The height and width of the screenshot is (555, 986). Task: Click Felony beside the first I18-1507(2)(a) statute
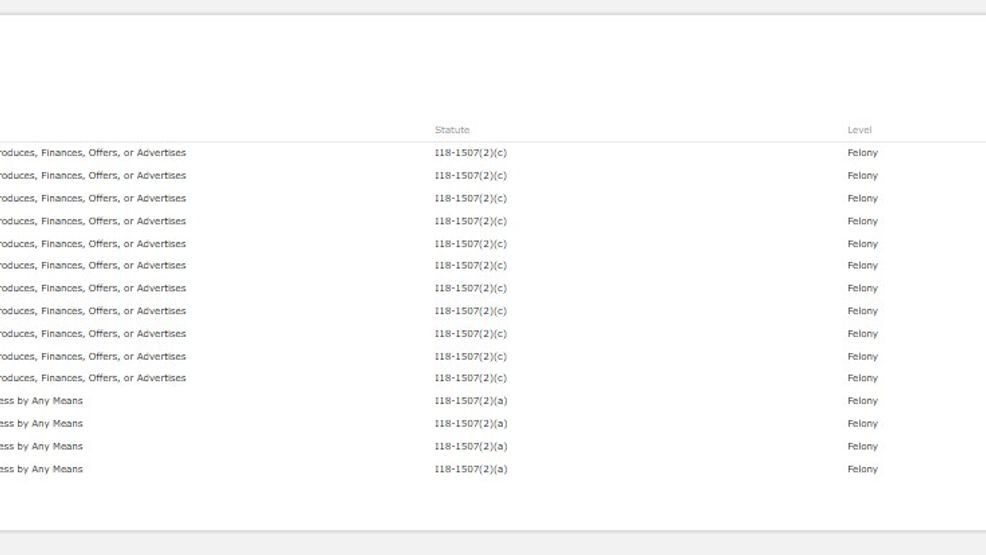pyautogui.click(x=863, y=400)
